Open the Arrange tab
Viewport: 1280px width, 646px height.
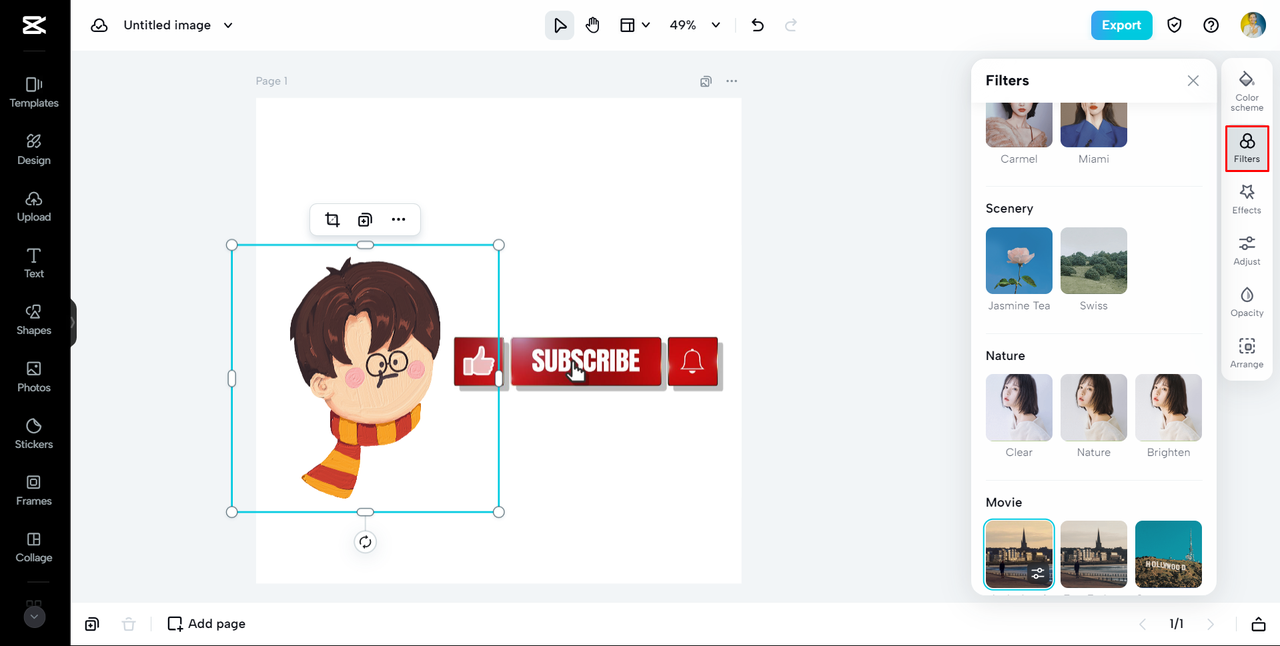click(x=1247, y=353)
